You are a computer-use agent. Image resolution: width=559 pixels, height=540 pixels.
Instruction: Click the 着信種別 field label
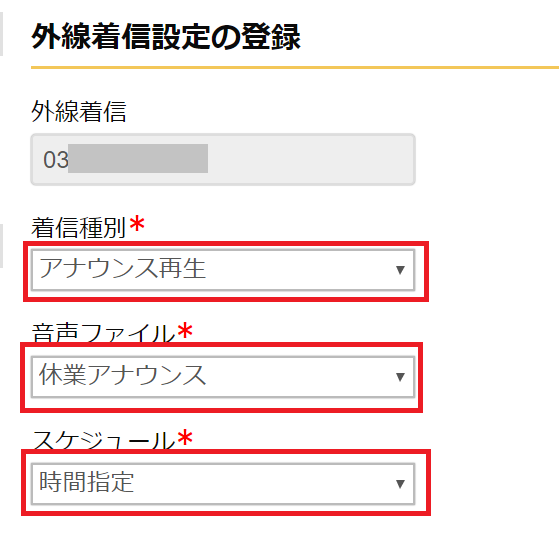[x=79, y=228]
